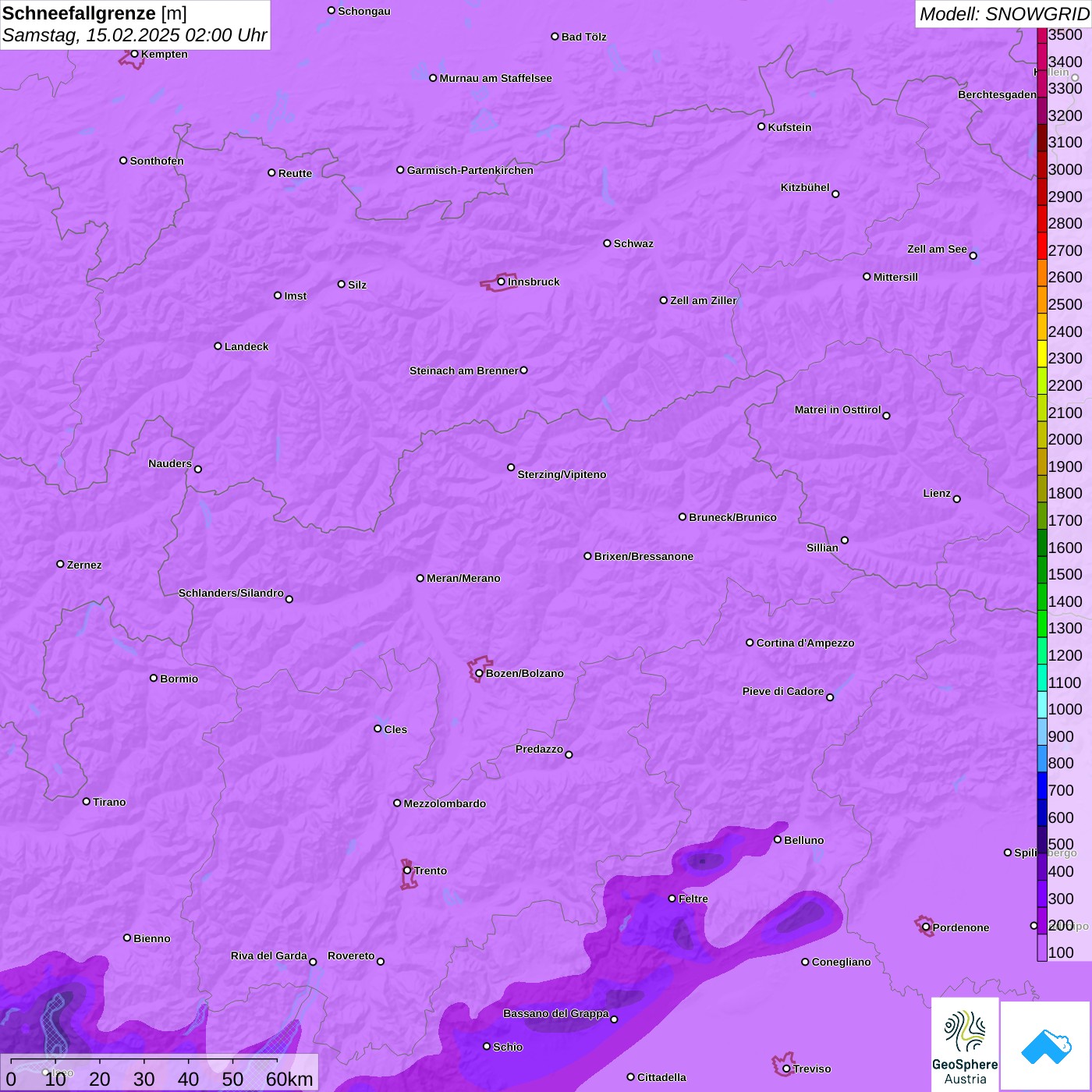Click the 'Bruneck/Brunico' label
This screenshot has height=1092, width=1092.
[732, 517]
